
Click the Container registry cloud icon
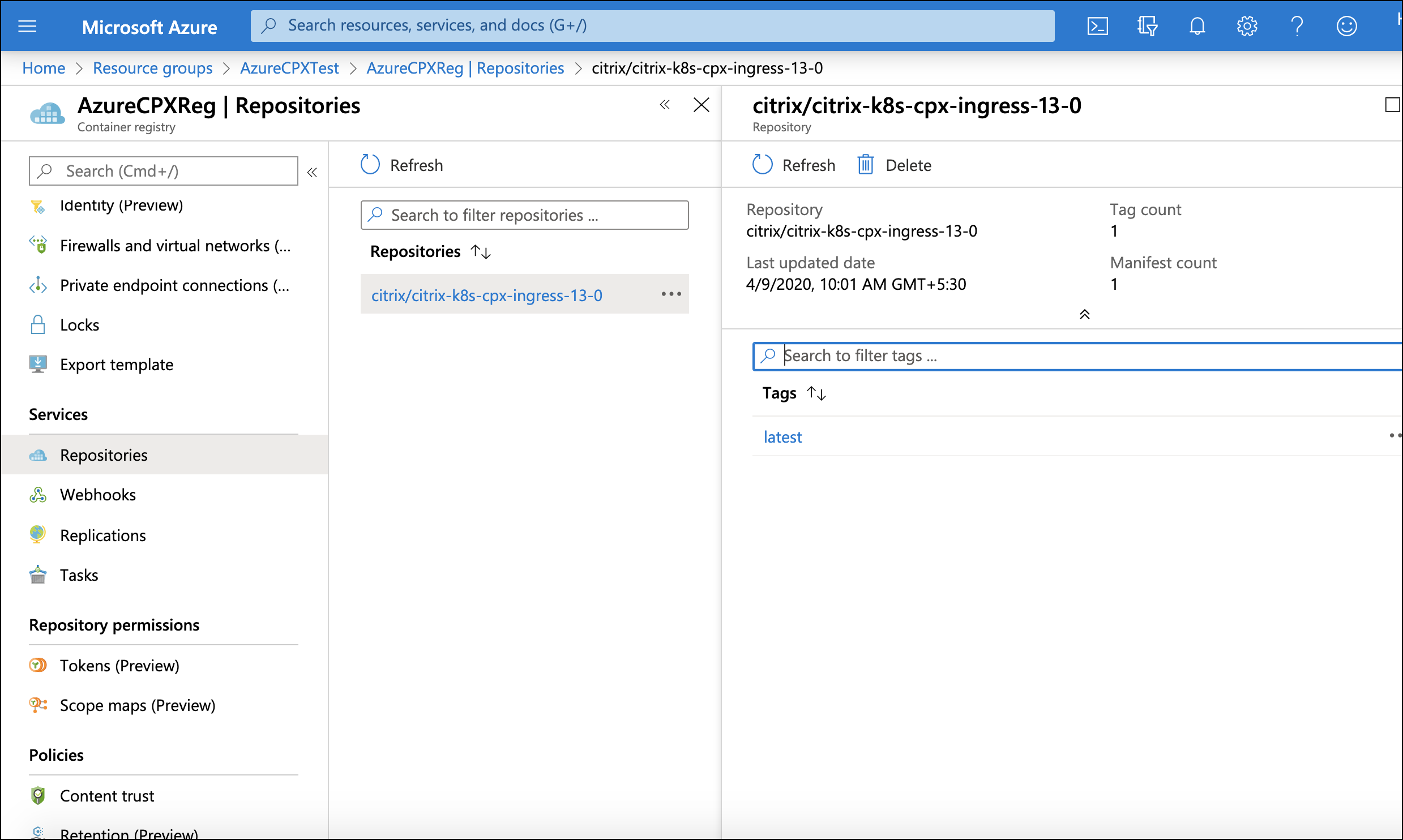[x=48, y=114]
